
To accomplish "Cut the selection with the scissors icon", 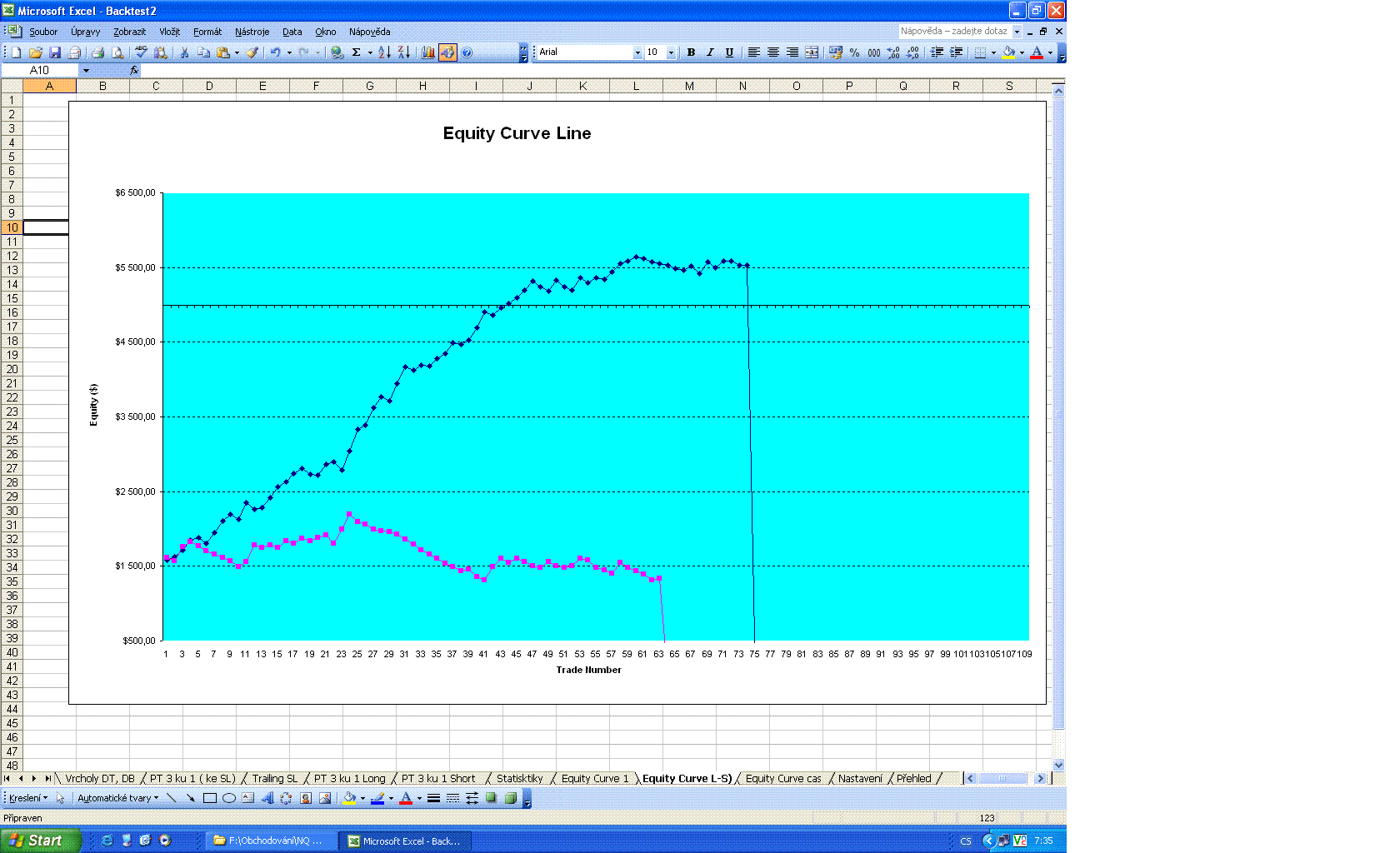I will click(184, 52).
